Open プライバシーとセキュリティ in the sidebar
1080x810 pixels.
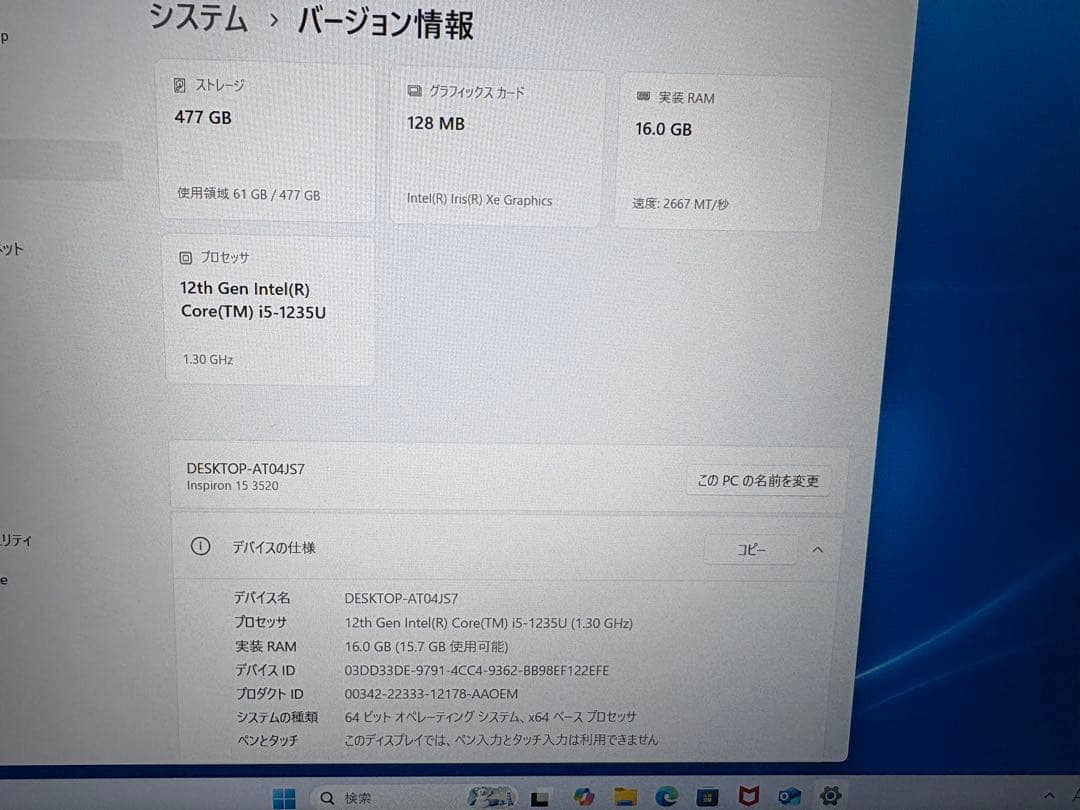coord(15,540)
